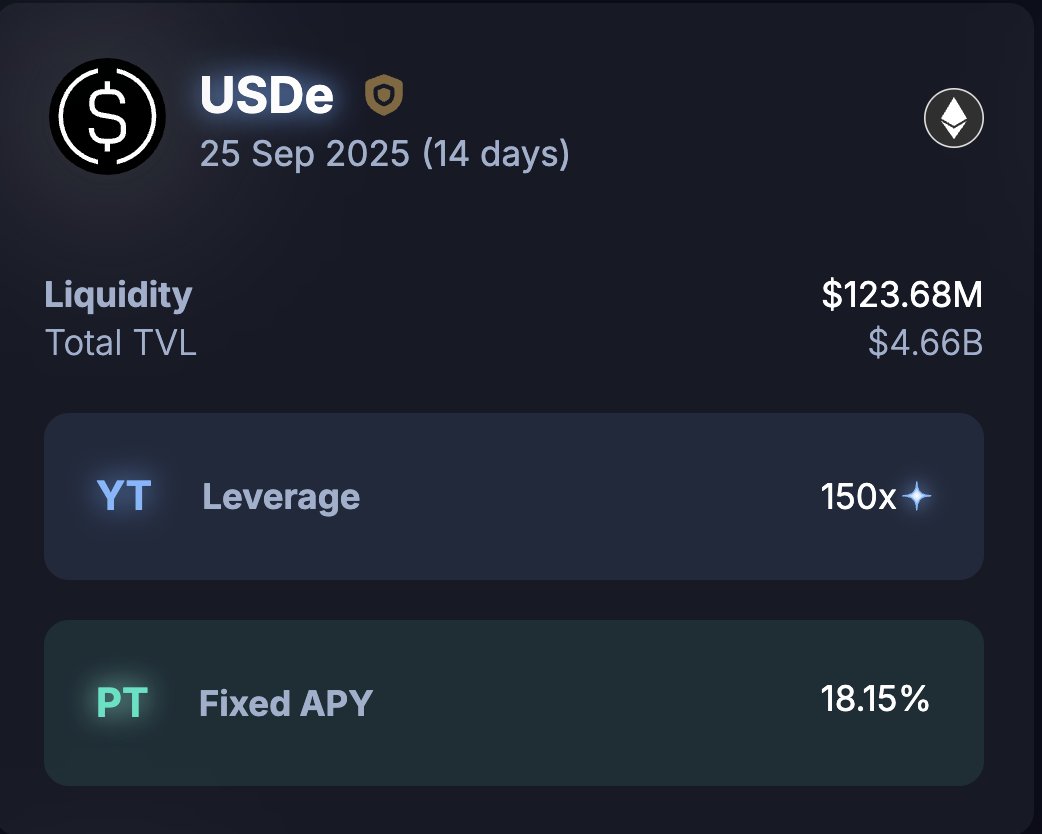Select the Total TVL label
Image resolution: width=1042 pixels, height=834 pixels.
coord(121,343)
